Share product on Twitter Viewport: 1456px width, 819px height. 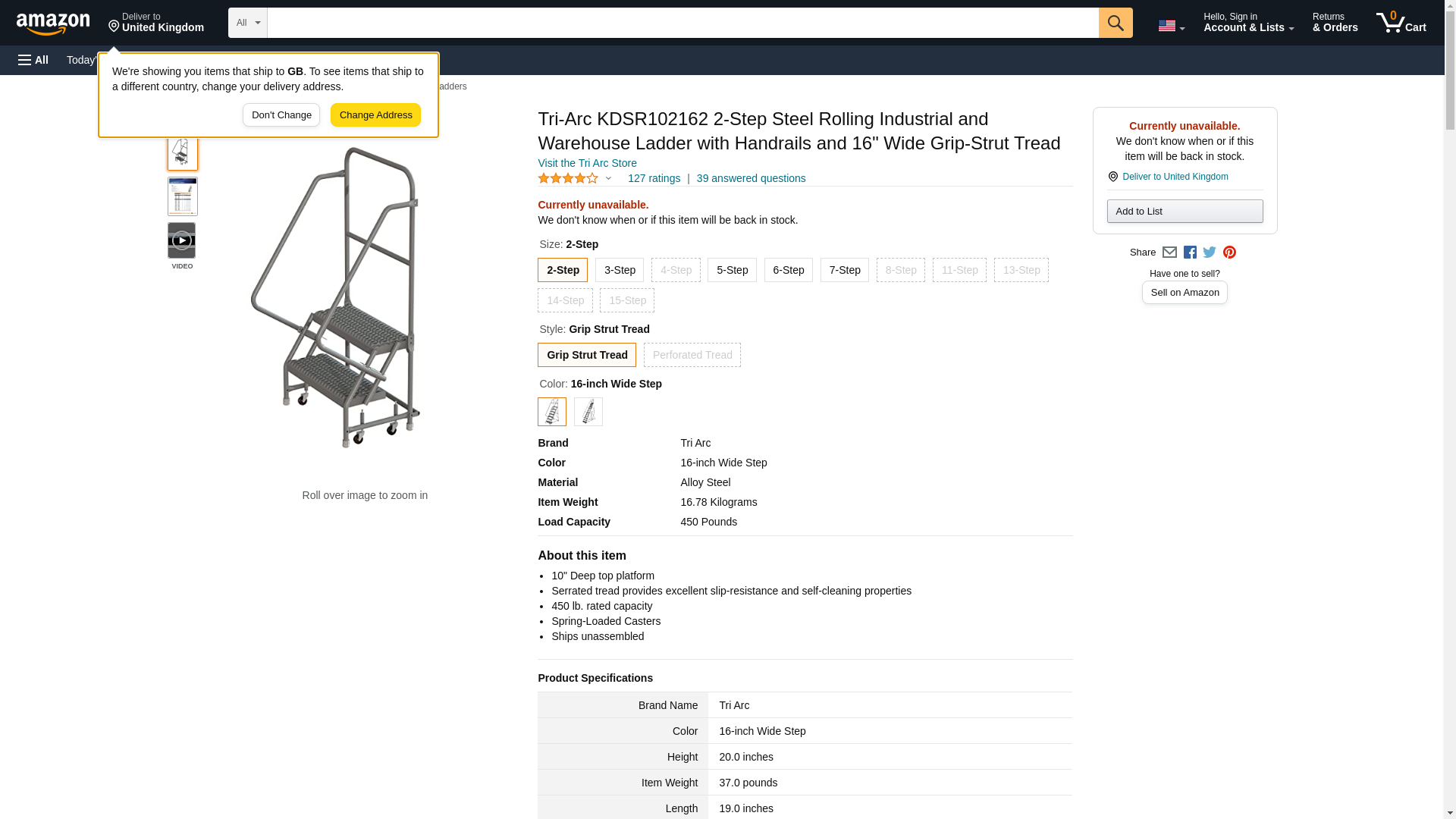coord(1210,253)
